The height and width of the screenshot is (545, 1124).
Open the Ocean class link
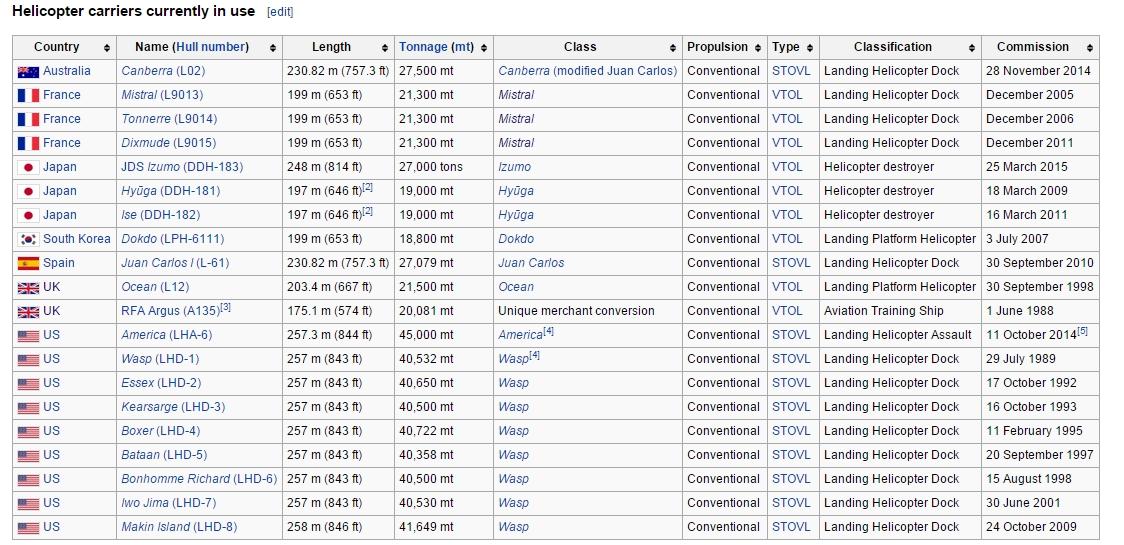pos(516,287)
